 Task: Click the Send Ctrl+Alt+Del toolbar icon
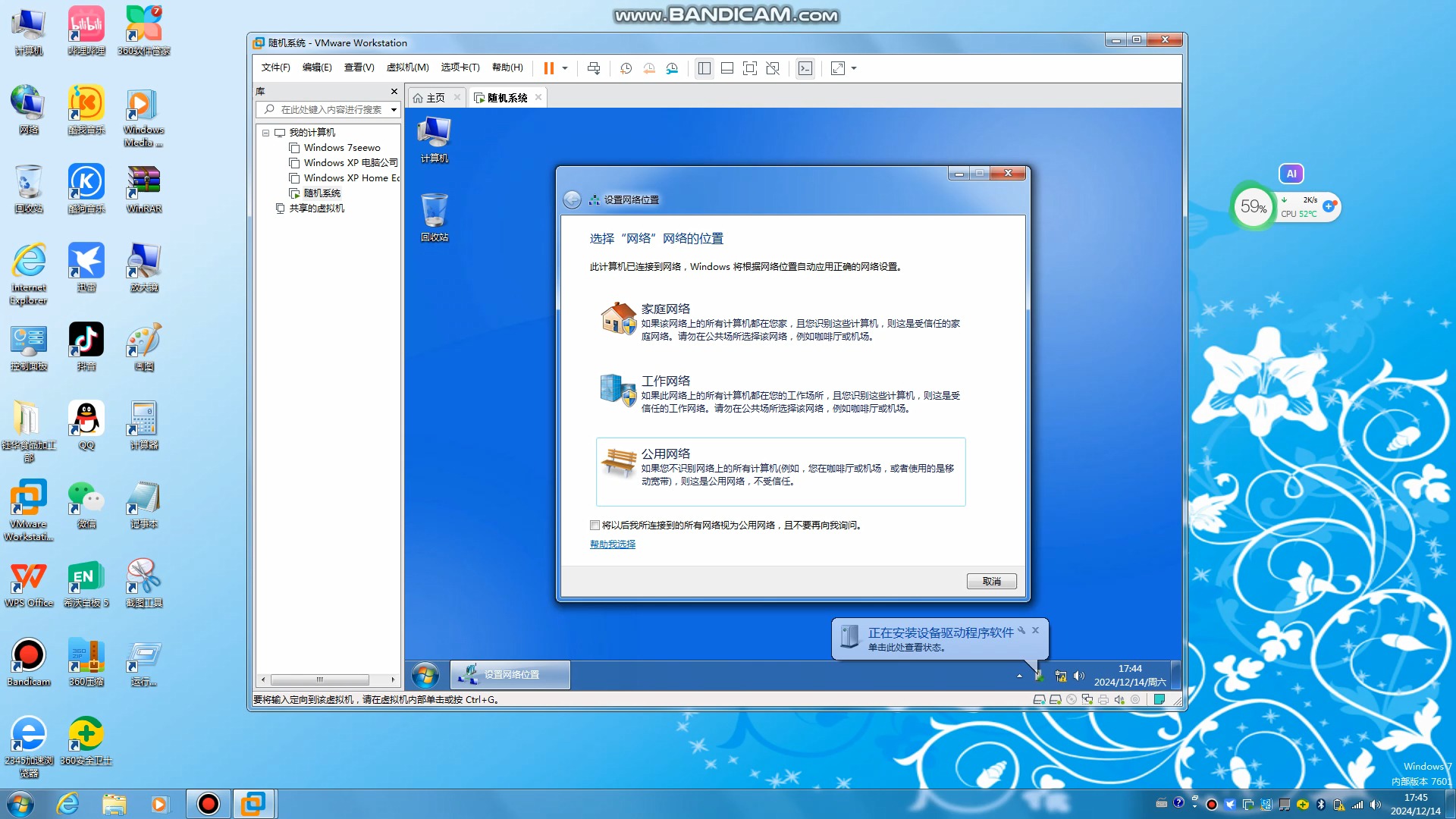coord(594,68)
